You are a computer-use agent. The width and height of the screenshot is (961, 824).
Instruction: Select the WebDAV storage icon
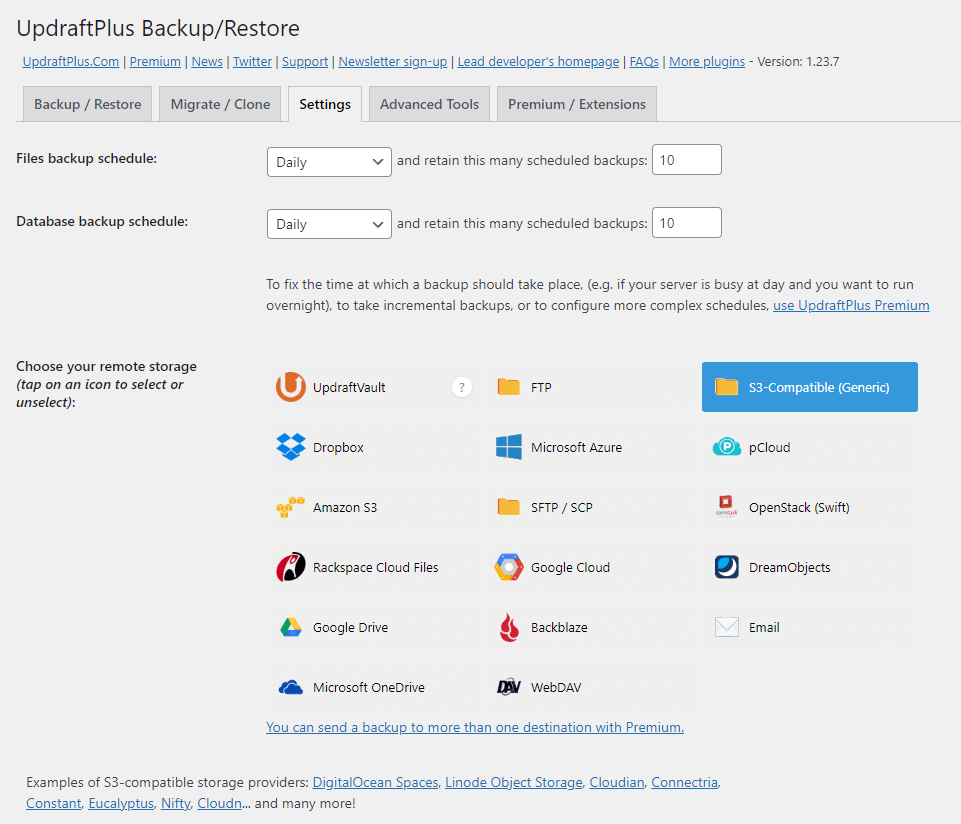pos(509,687)
